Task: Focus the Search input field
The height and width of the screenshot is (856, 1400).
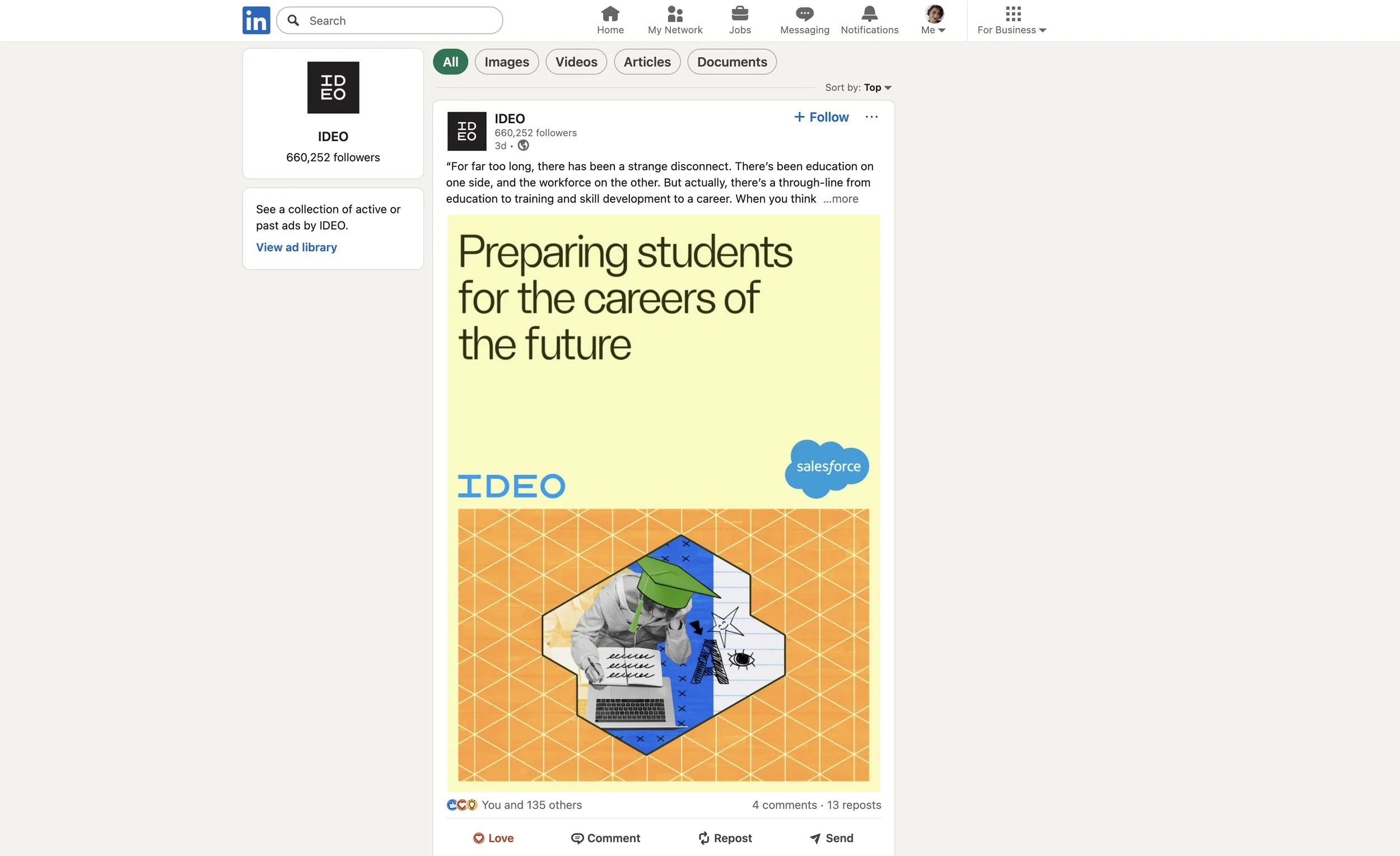Action: coord(389,21)
